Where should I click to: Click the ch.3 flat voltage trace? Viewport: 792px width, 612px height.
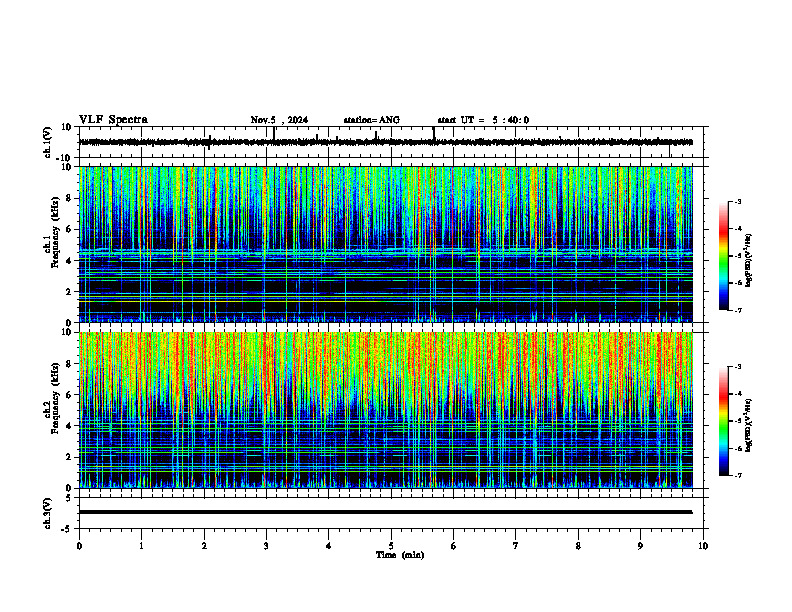click(385, 512)
